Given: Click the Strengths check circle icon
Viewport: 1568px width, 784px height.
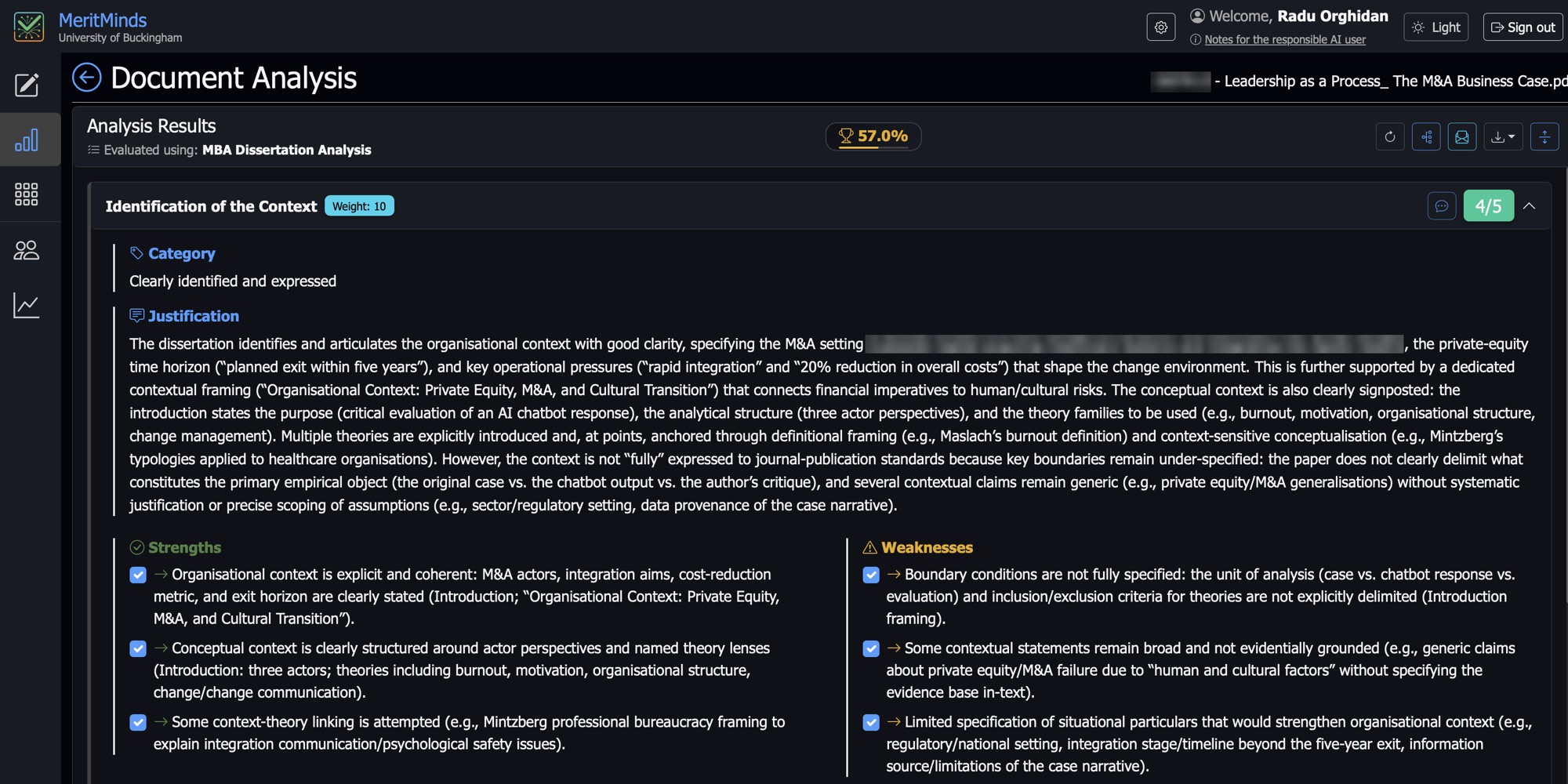Looking at the screenshot, I should [x=137, y=547].
